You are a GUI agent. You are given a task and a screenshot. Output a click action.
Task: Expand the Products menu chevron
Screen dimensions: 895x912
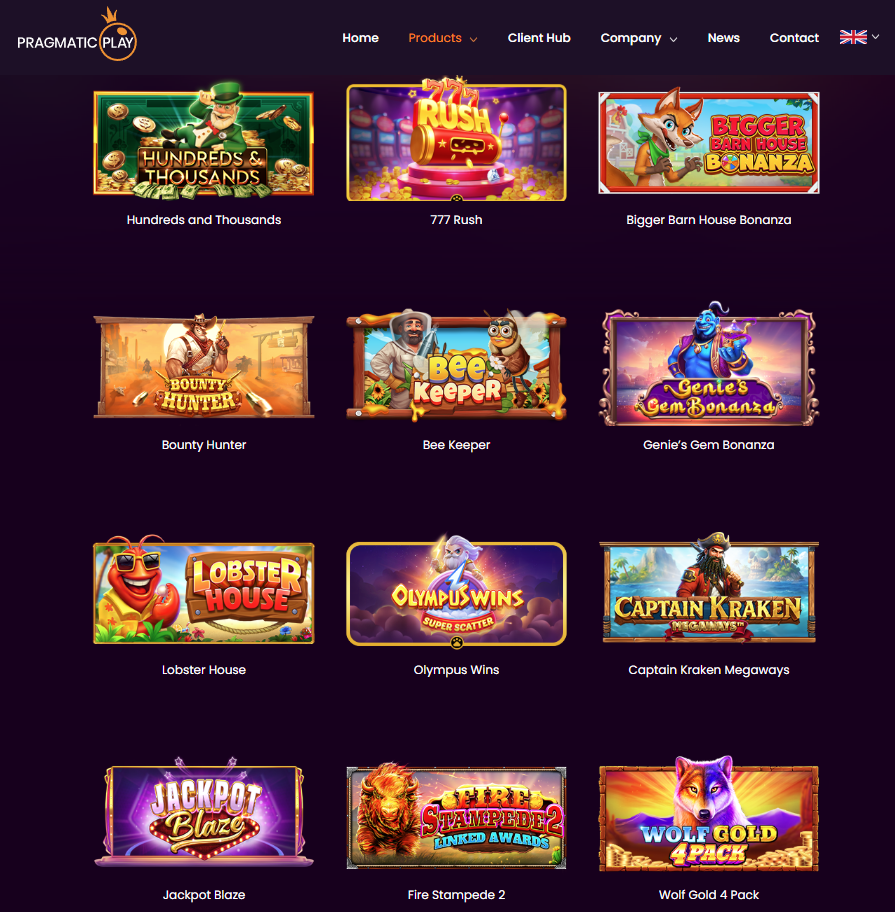pos(473,39)
